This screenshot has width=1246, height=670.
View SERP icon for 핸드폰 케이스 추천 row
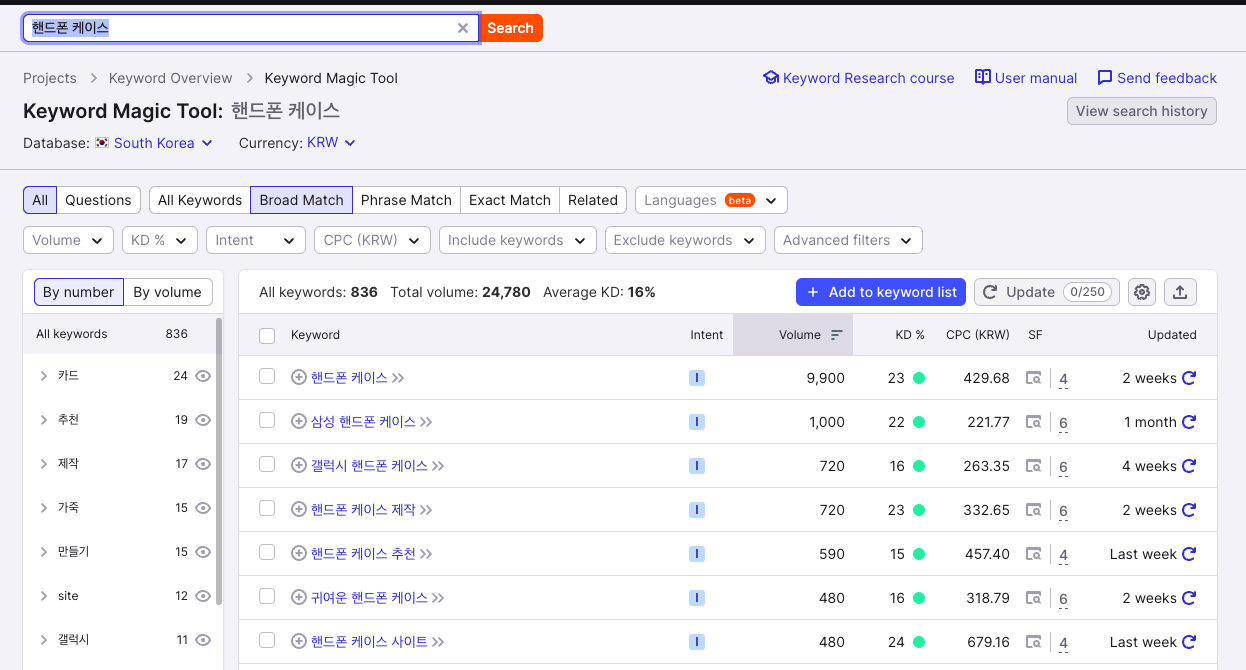1034,554
